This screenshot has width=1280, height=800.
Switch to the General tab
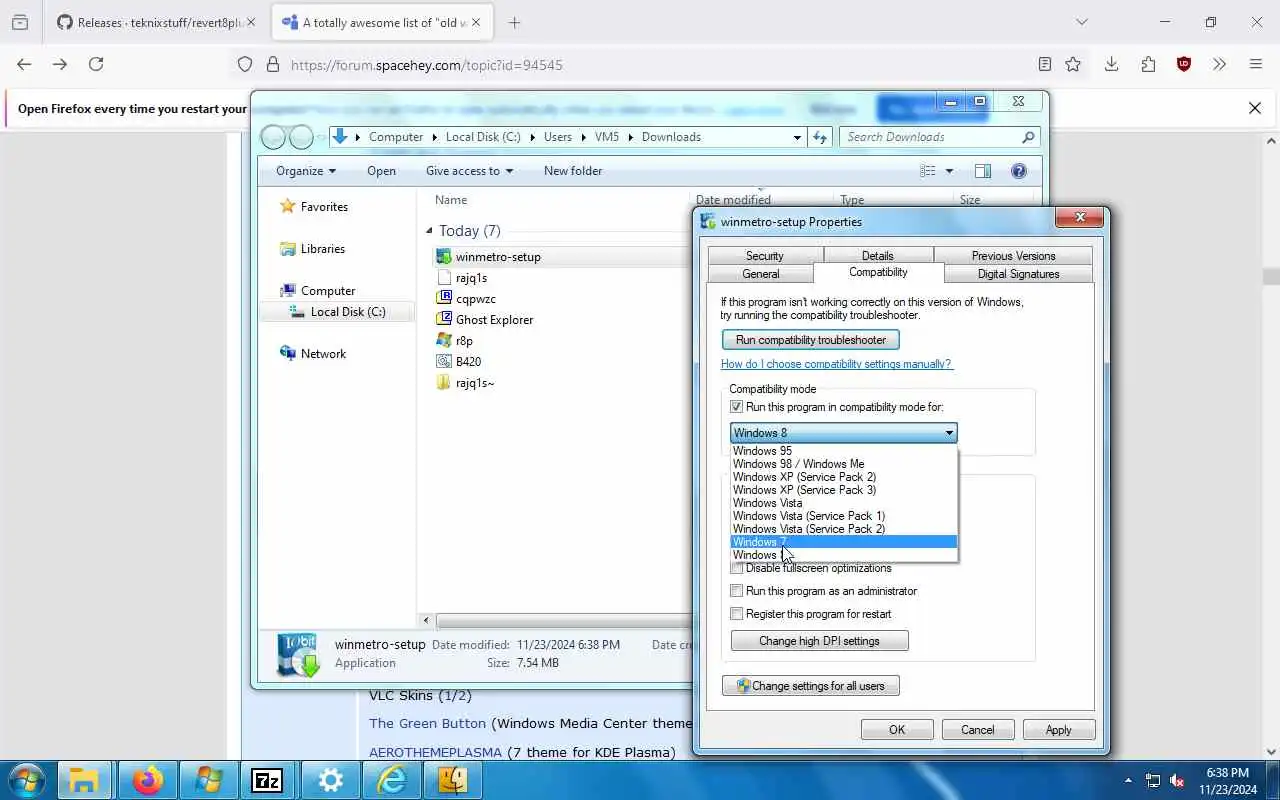click(x=760, y=274)
